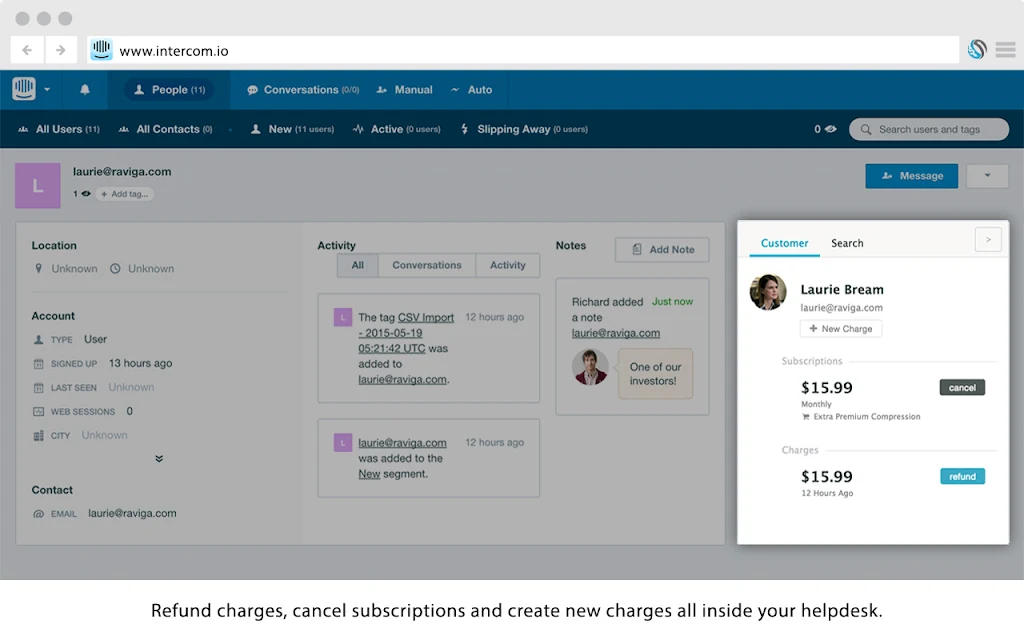The width and height of the screenshot is (1024, 640).
Task: Click the Intercom logo in the app header
Action: pyautogui.click(x=24, y=89)
